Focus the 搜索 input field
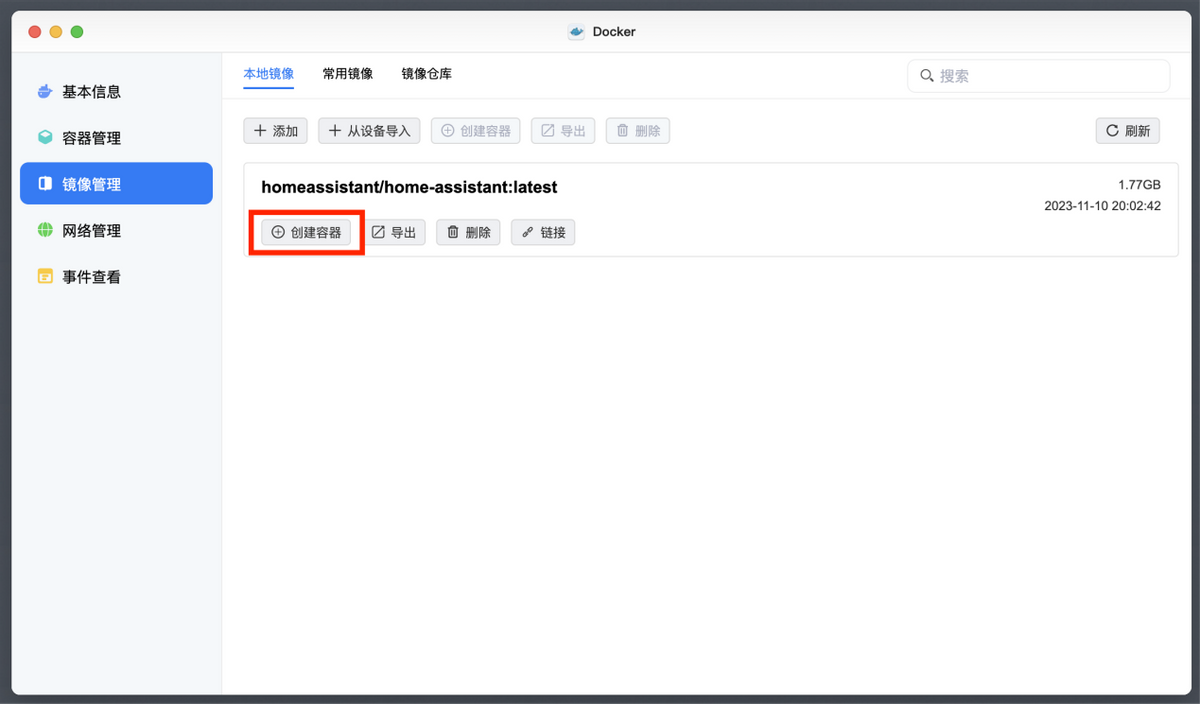 (x=1038, y=76)
